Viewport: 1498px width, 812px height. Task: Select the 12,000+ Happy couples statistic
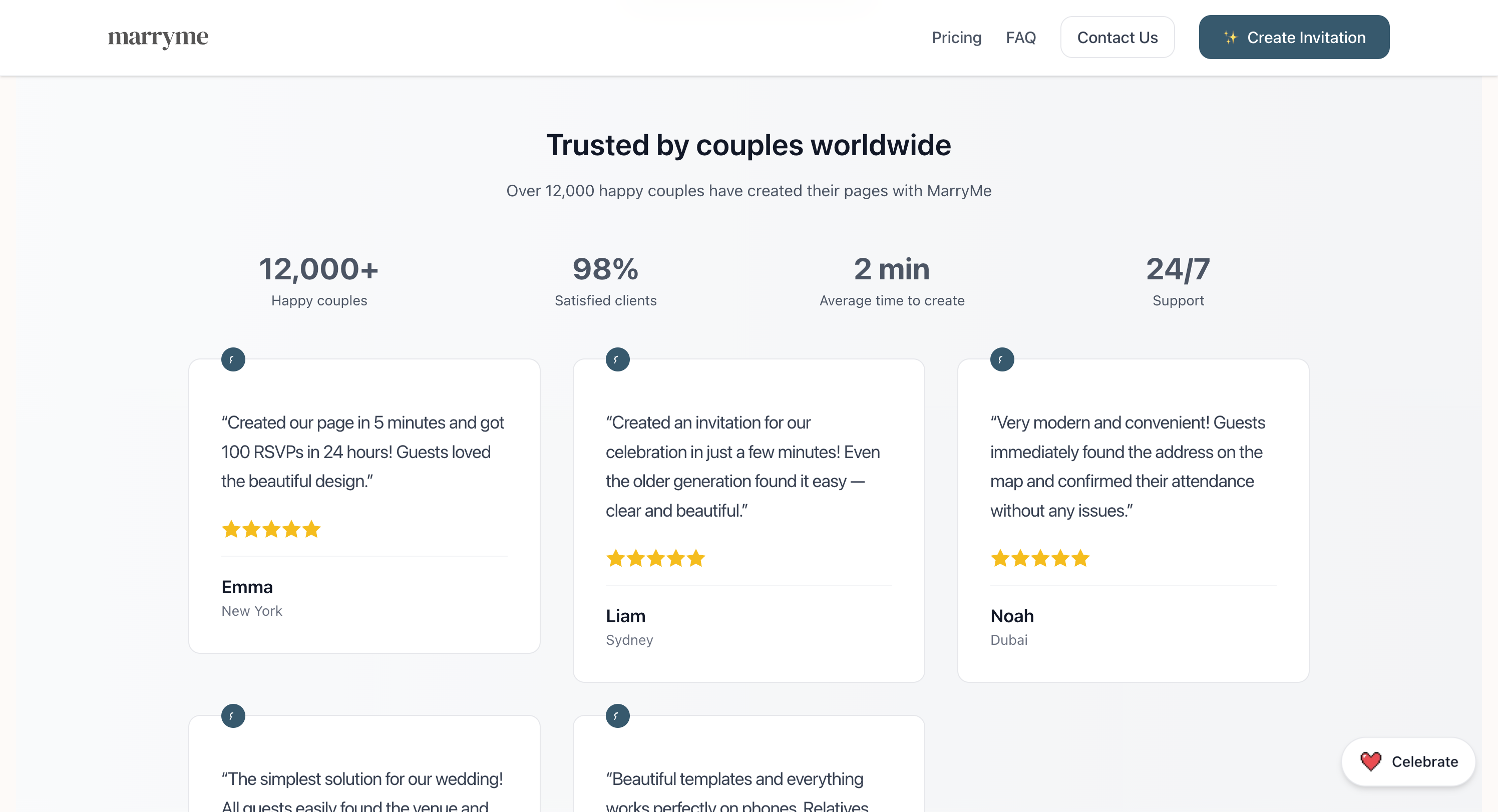point(318,280)
